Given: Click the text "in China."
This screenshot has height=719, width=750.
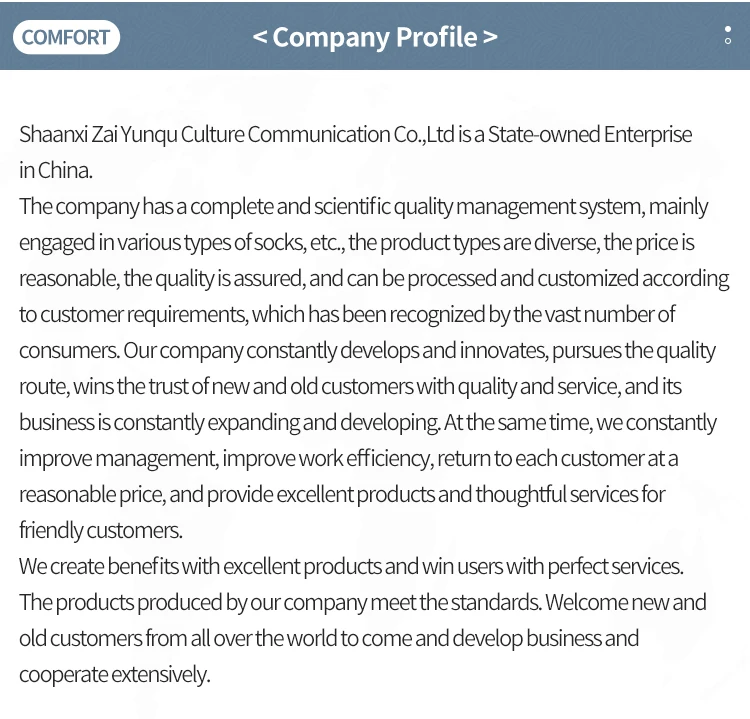Looking at the screenshot, I should tap(55, 170).
